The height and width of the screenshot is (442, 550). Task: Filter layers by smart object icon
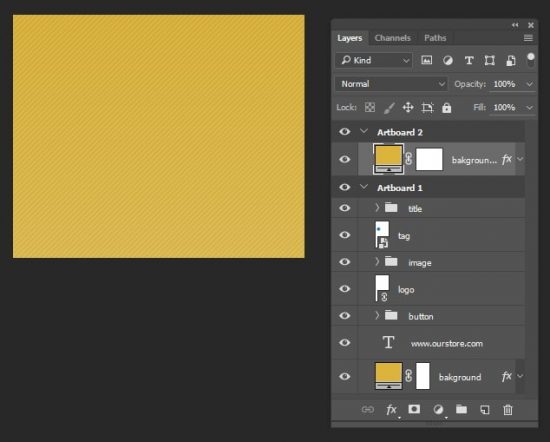click(x=511, y=60)
